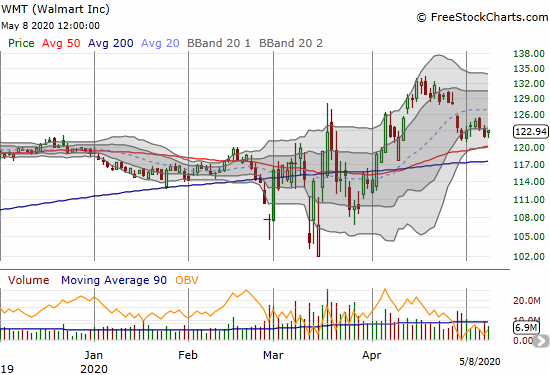Click the 0.00 volume axis label
The image size is (550, 375).
pyautogui.click(x=522, y=341)
